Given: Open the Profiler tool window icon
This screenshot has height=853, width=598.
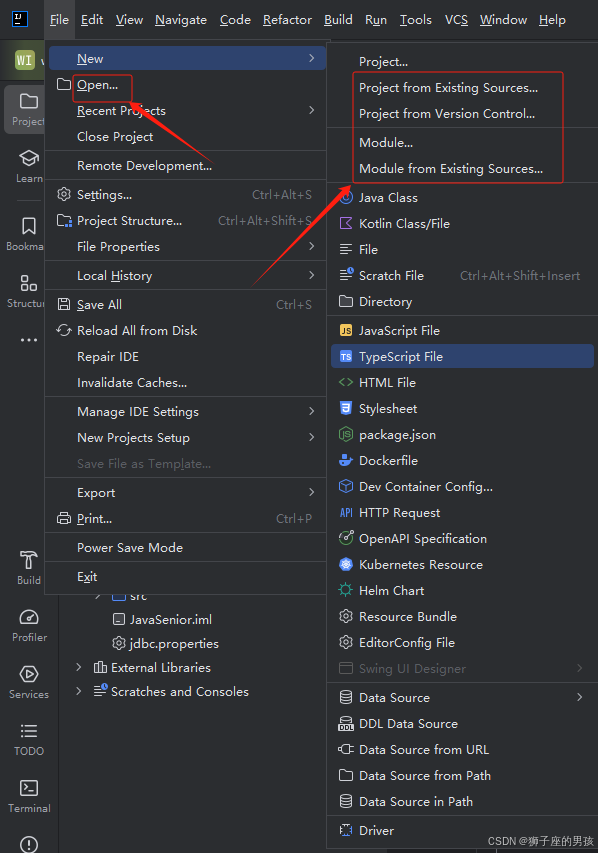Looking at the screenshot, I should point(29,617).
